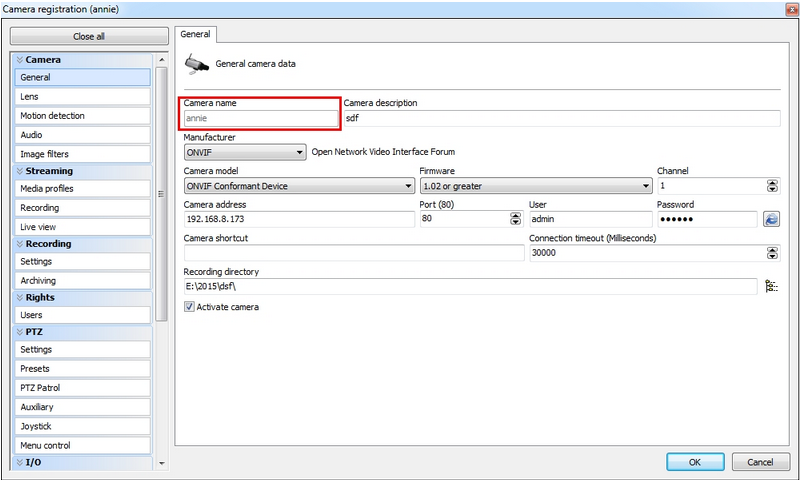Click the camera icon beside General camera data
Screen dimensions: 800x480
point(196,64)
